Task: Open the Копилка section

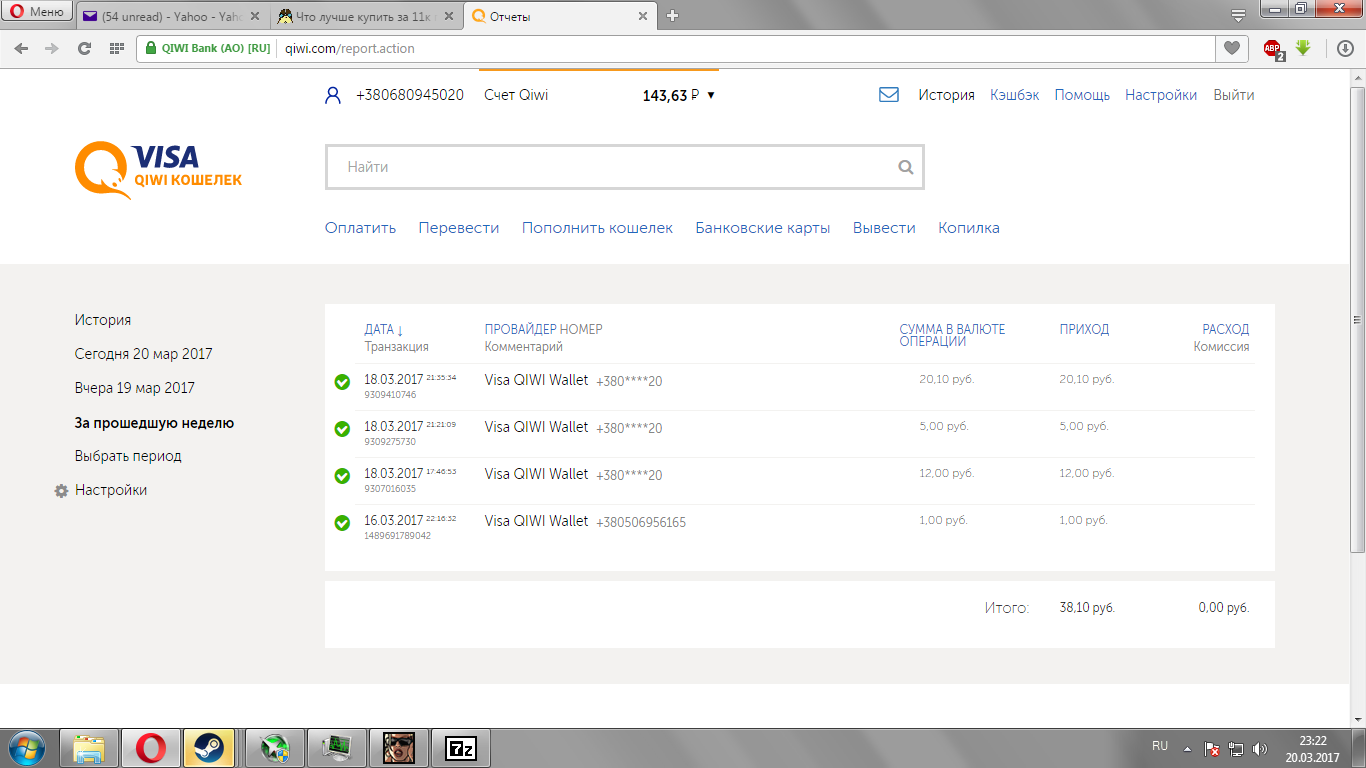Action: [x=969, y=228]
